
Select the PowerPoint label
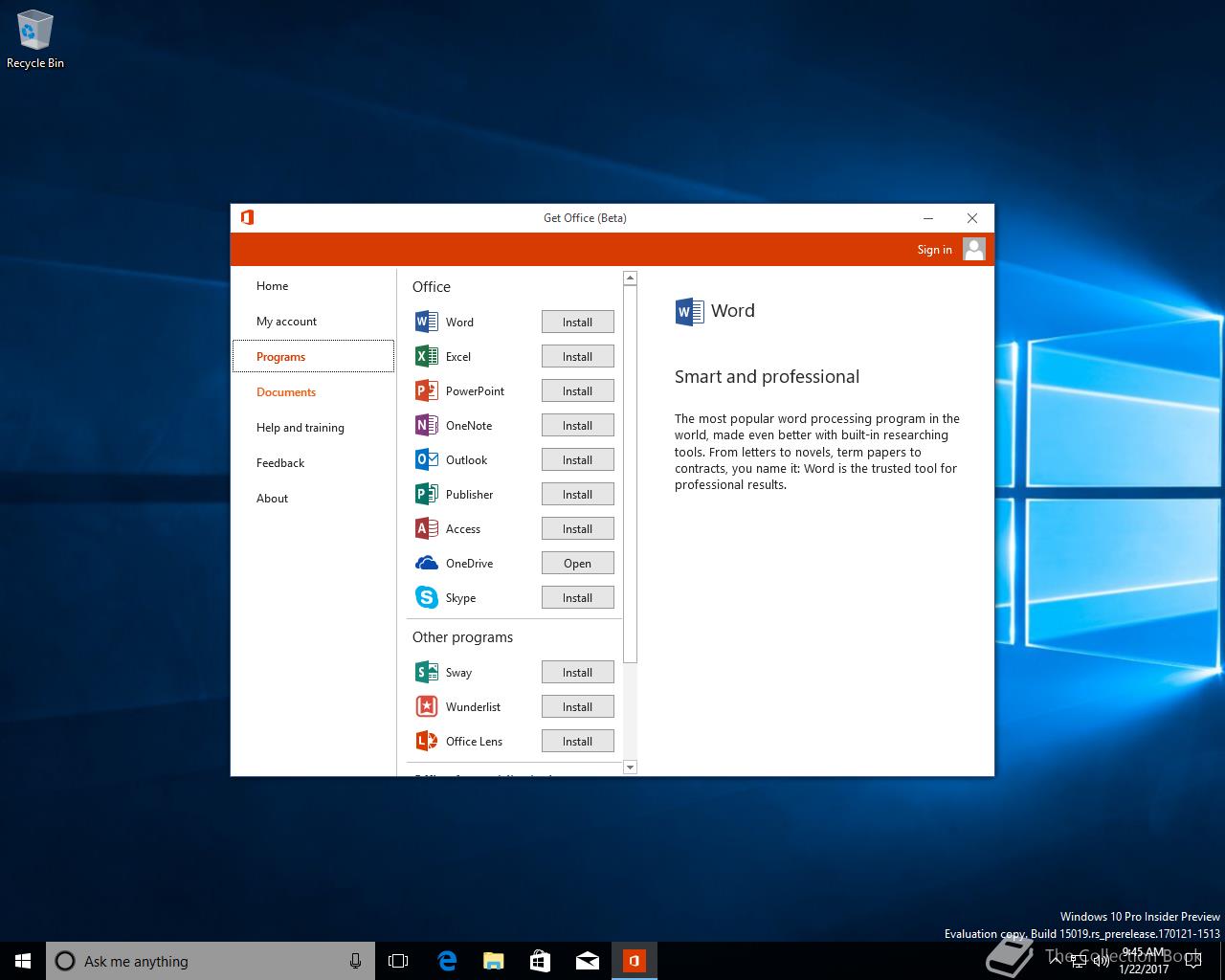(x=475, y=391)
